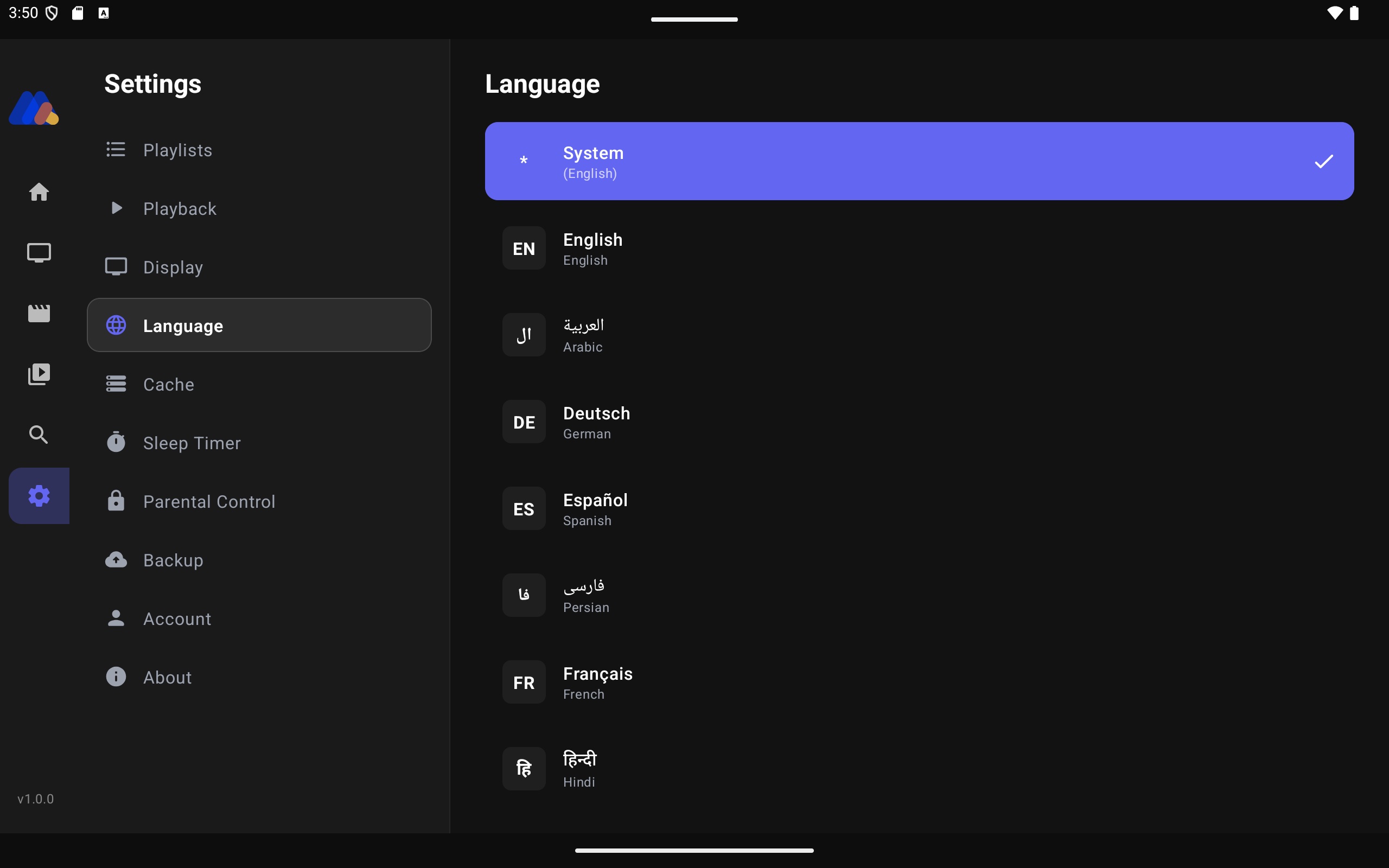The width and height of the screenshot is (1389, 868).
Task: Choose Deutsch German language
Action: coord(920,422)
